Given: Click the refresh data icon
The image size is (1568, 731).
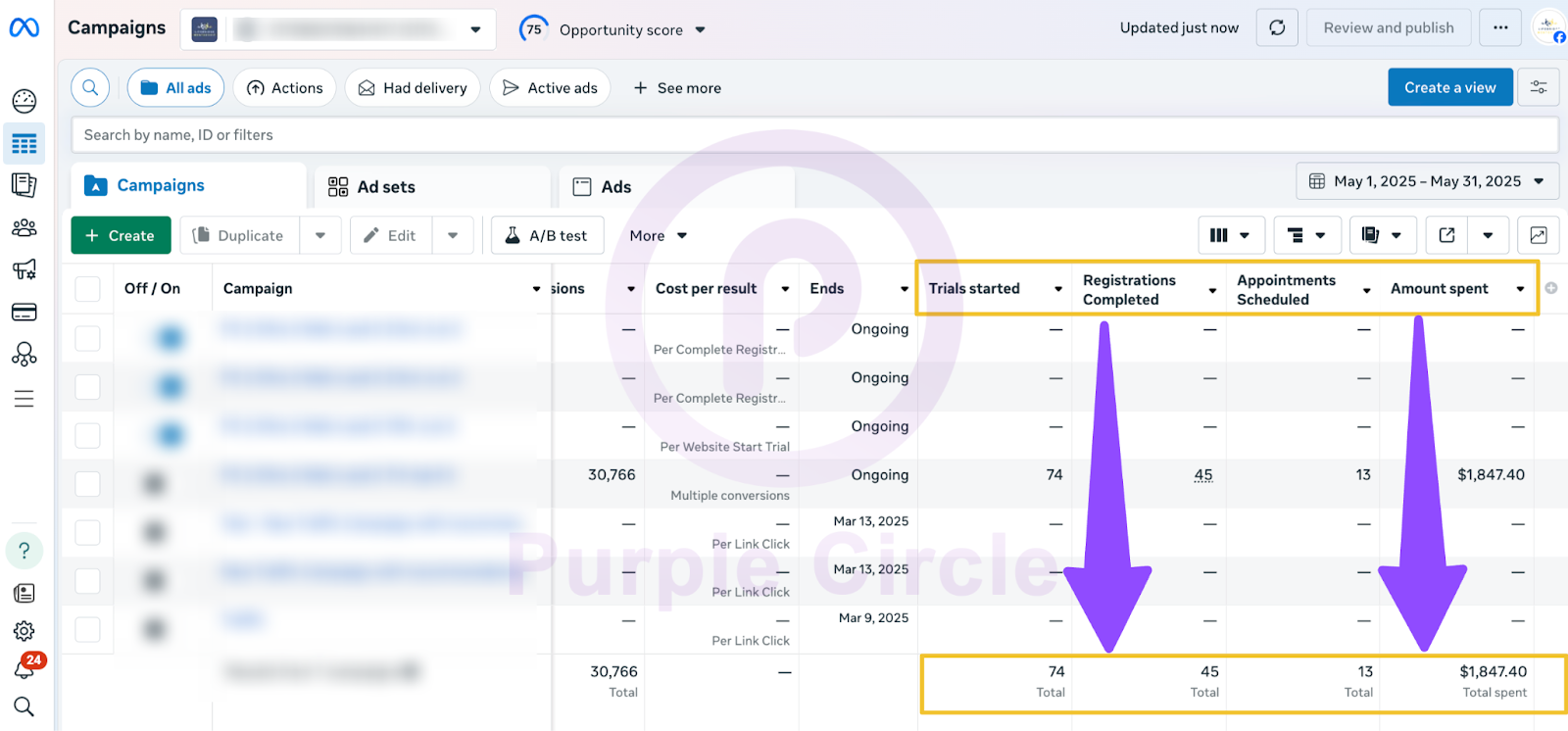Looking at the screenshot, I should (1277, 27).
